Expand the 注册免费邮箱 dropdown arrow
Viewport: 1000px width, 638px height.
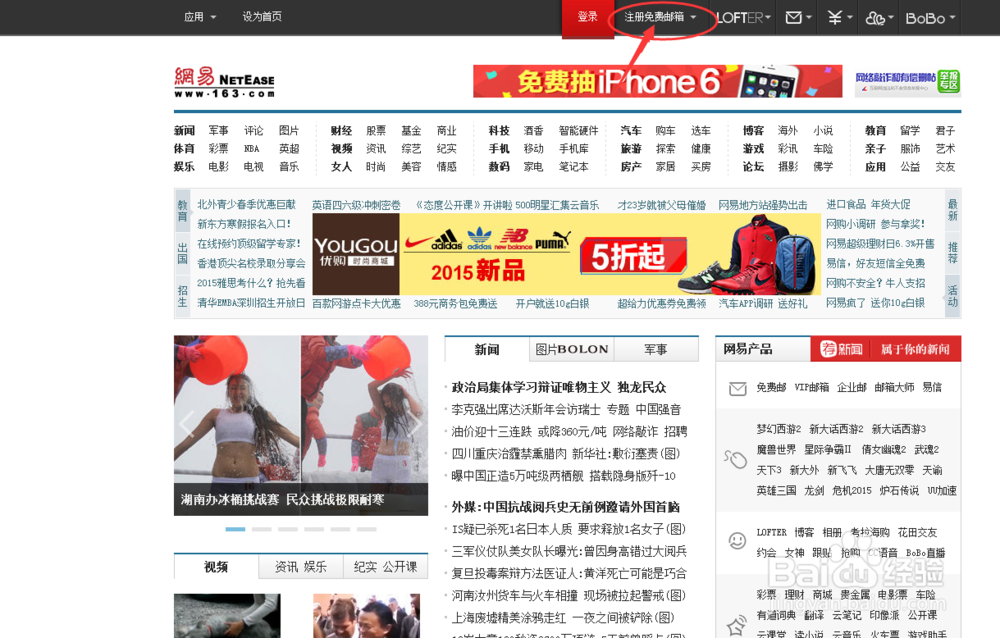pyautogui.click(x=693, y=17)
